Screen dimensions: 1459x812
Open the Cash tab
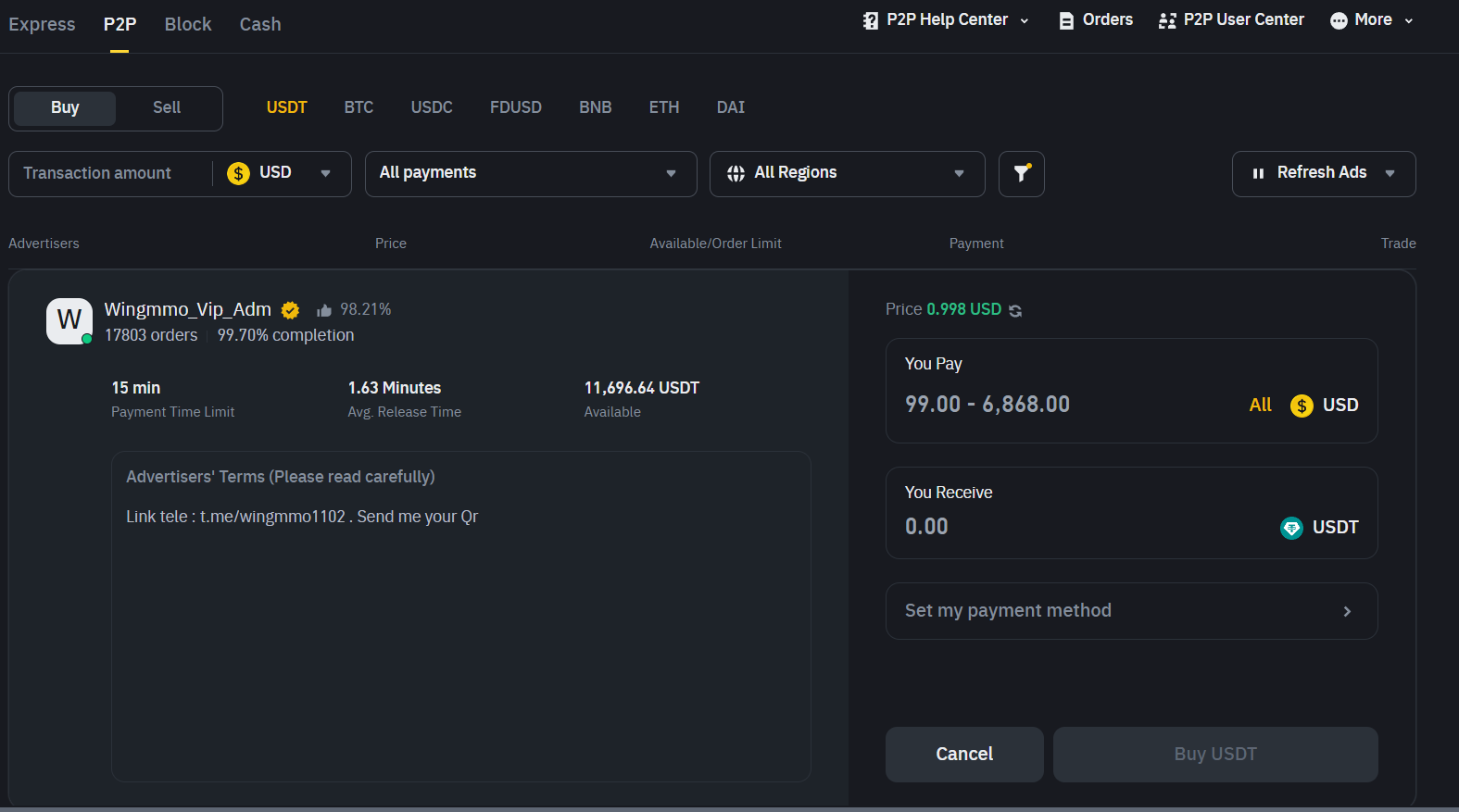click(260, 24)
